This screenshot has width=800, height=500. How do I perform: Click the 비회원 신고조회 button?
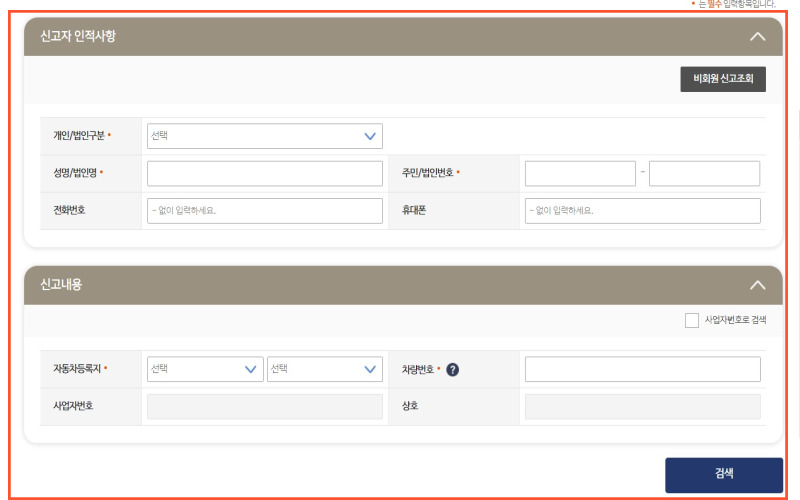click(723, 79)
